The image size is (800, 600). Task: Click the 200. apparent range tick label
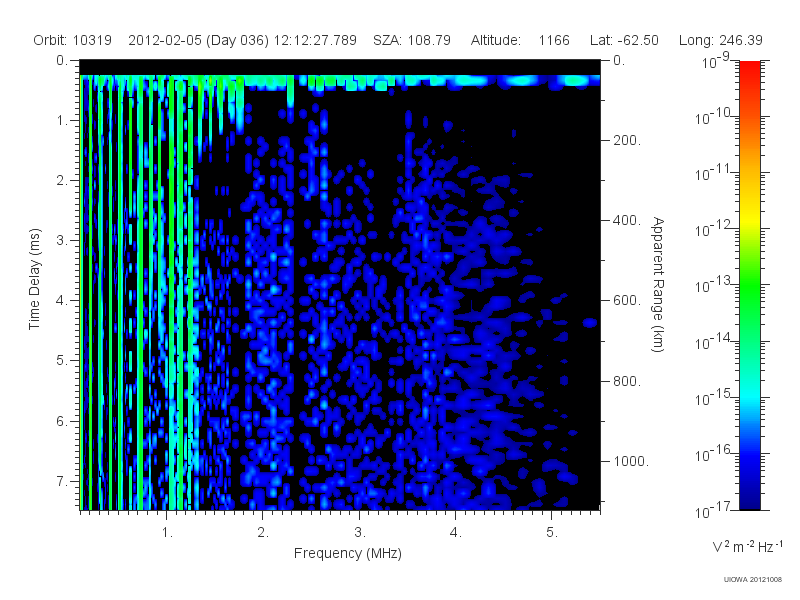tap(627, 140)
